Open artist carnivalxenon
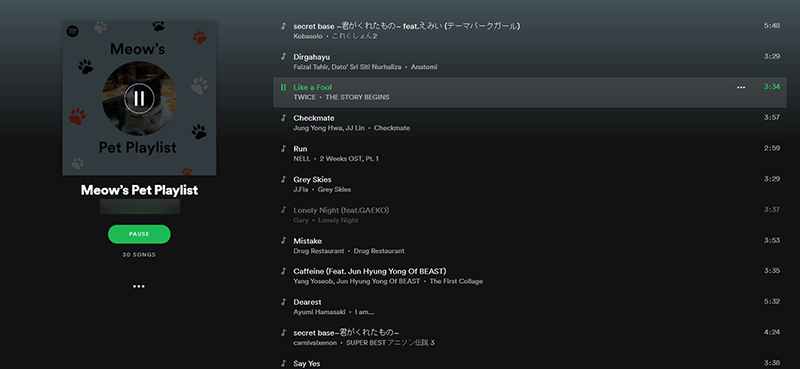This screenshot has width=800, height=369. click(315, 342)
